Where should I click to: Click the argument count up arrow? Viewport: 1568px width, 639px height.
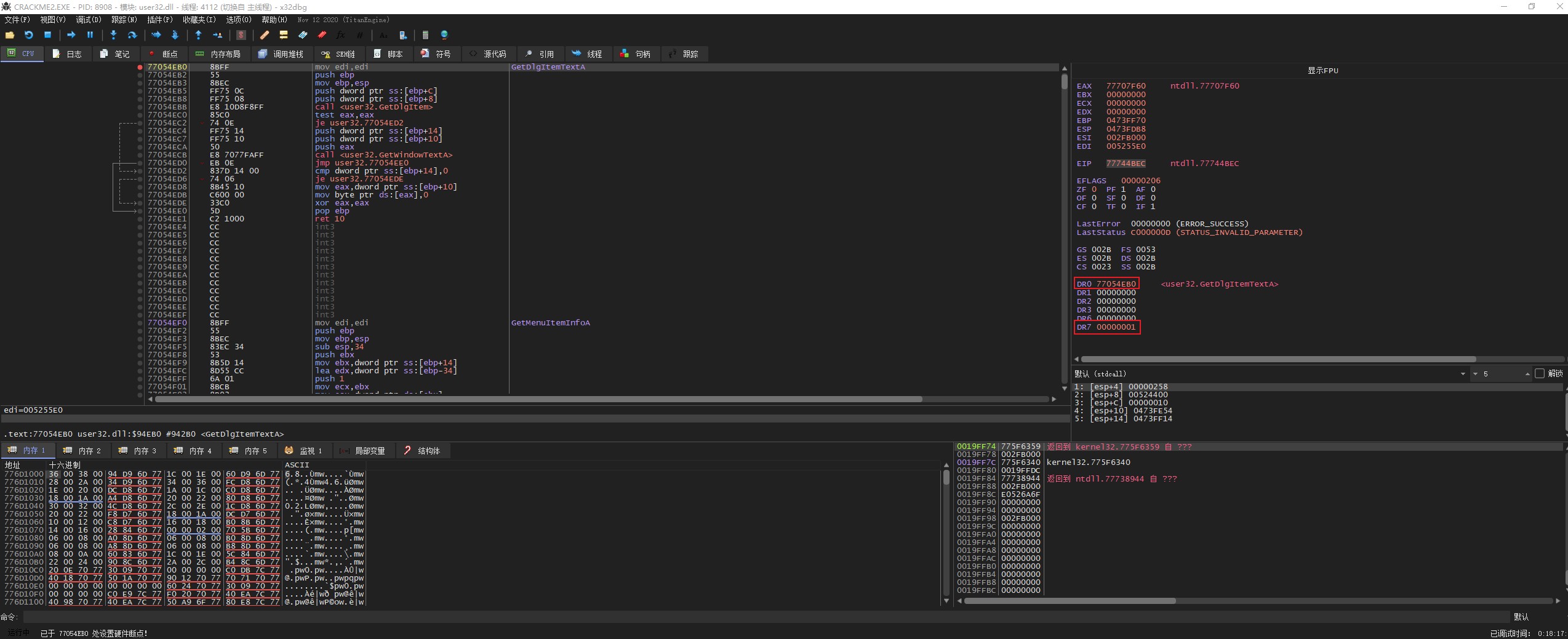[1527, 374]
